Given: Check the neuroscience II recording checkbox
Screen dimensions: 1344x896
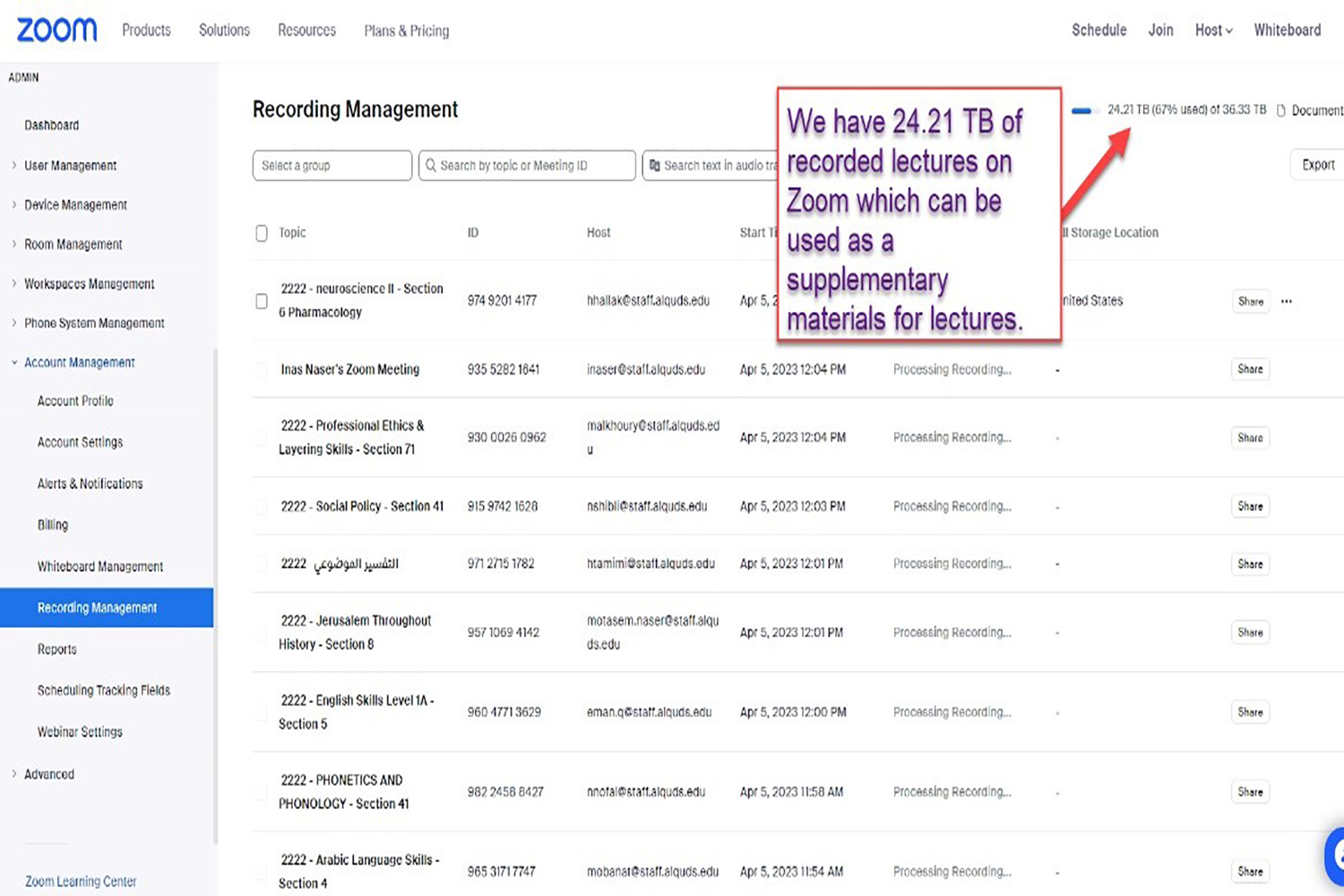Looking at the screenshot, I should (262, 301).
